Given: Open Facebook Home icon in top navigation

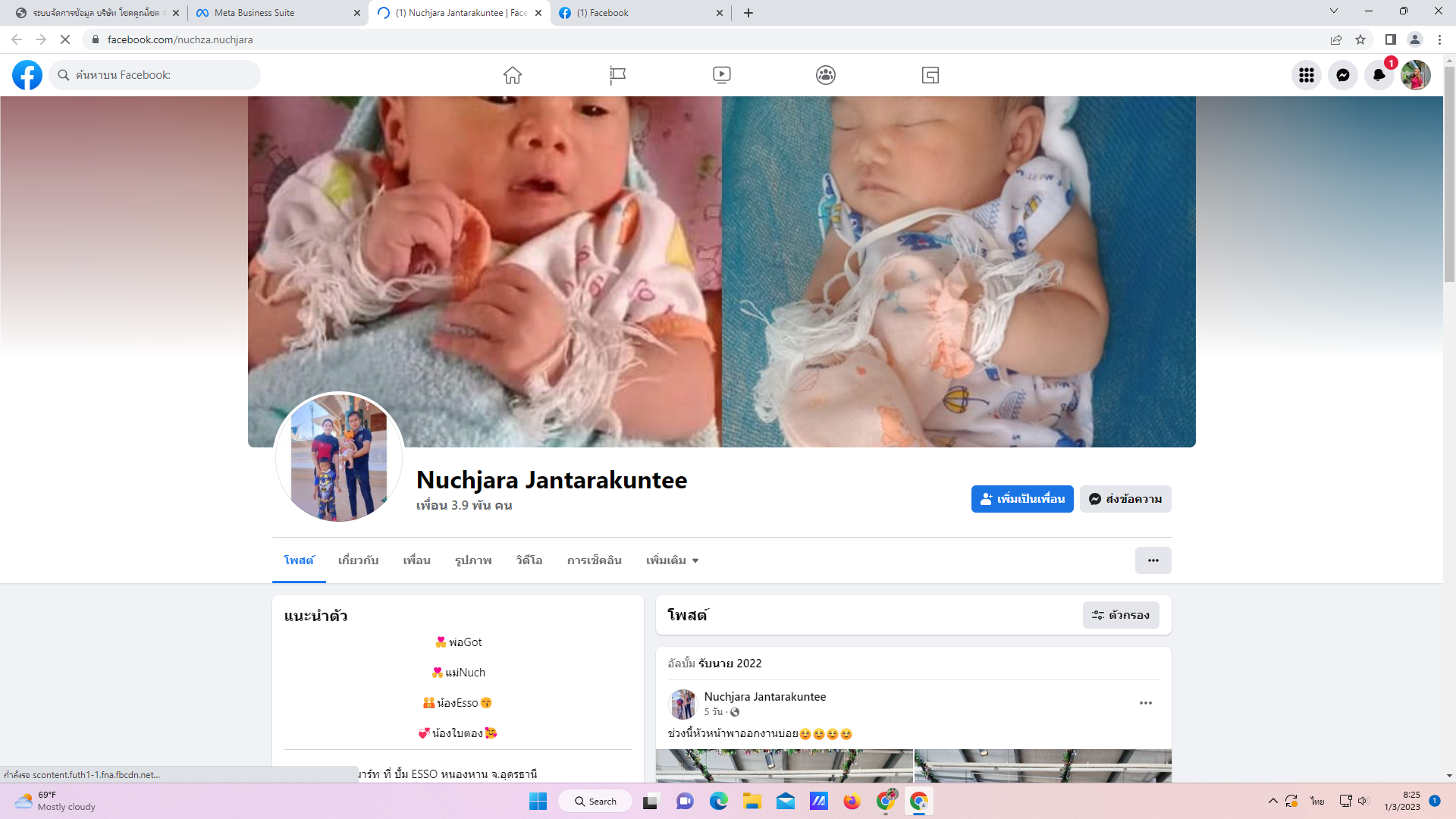Looking at the screenshot, I should [513, 75].
